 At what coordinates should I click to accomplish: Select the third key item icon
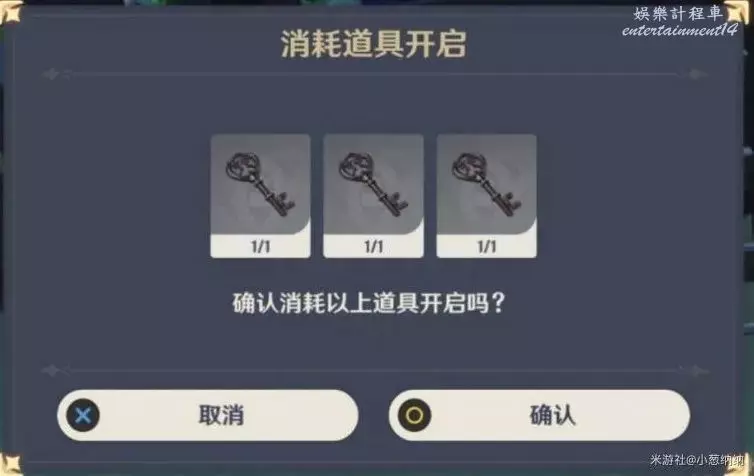[x=486, y=185]
